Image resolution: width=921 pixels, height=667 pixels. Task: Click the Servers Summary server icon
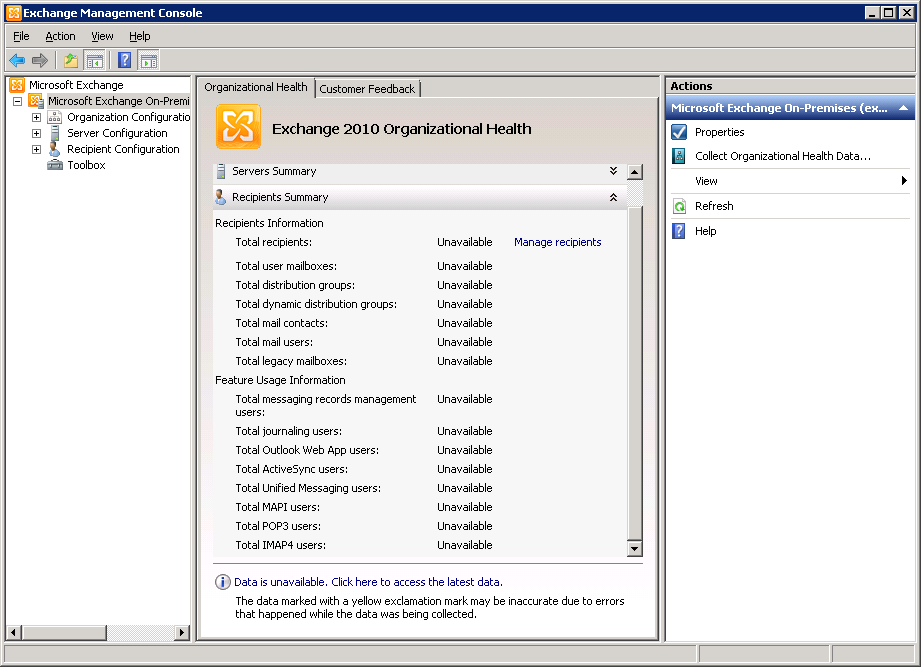pyautogui.click(x=221, y=171)
